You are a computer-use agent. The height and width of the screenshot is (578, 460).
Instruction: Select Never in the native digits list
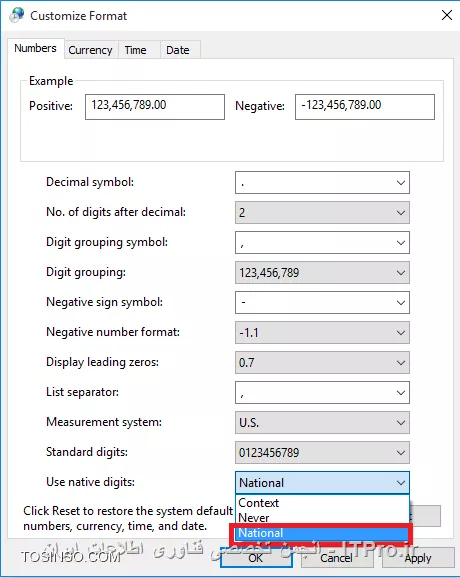322,518
